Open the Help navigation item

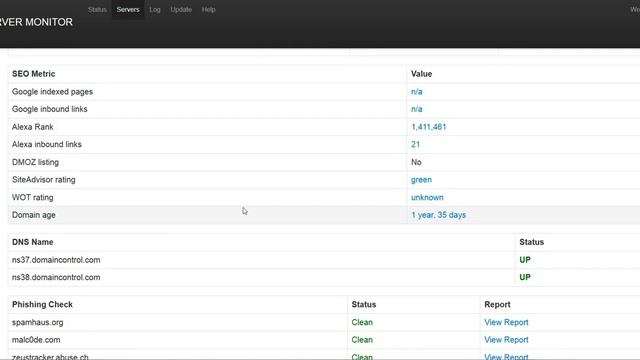click(x=208, y=9)
